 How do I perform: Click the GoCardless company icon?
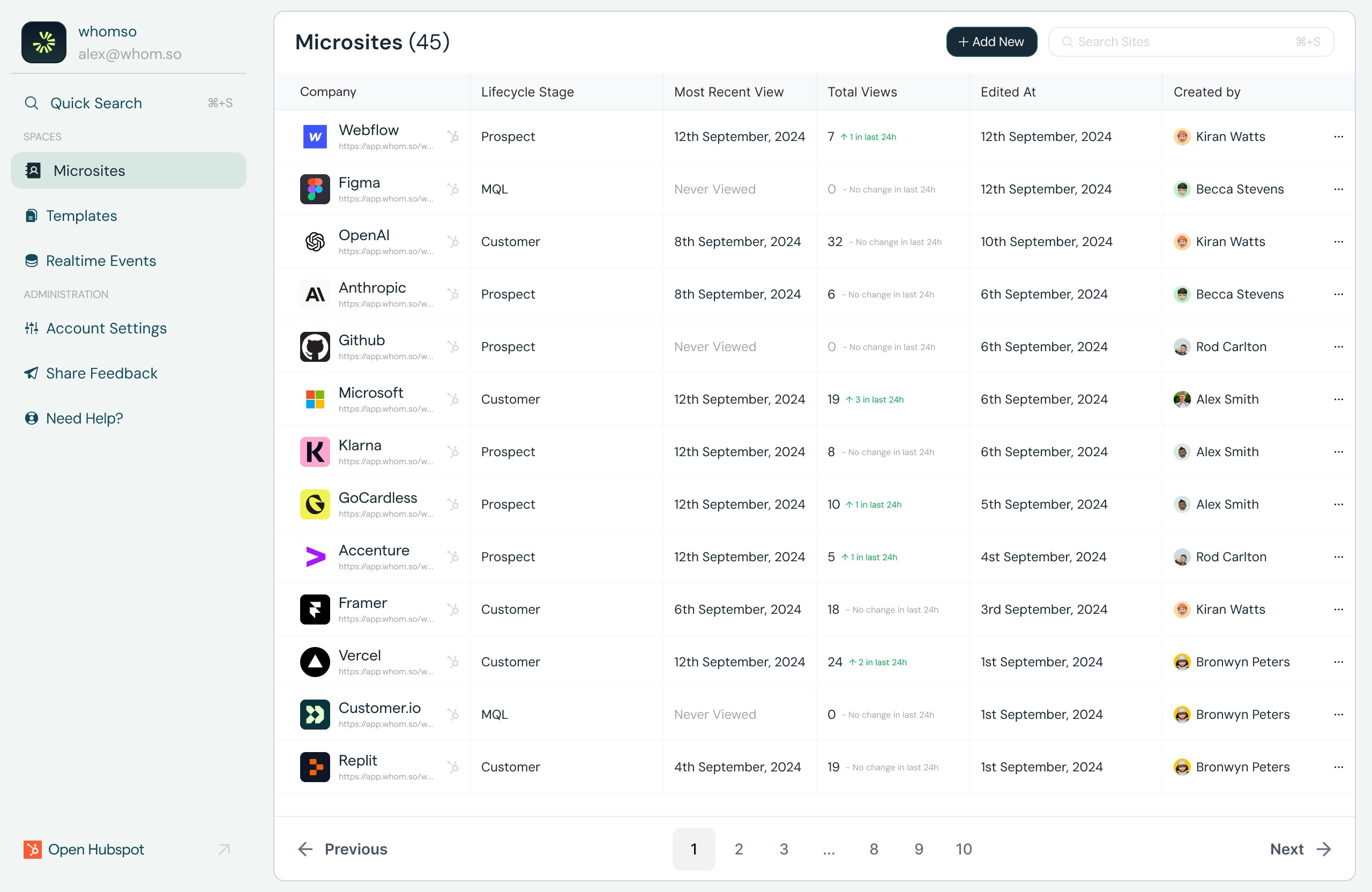315,504
